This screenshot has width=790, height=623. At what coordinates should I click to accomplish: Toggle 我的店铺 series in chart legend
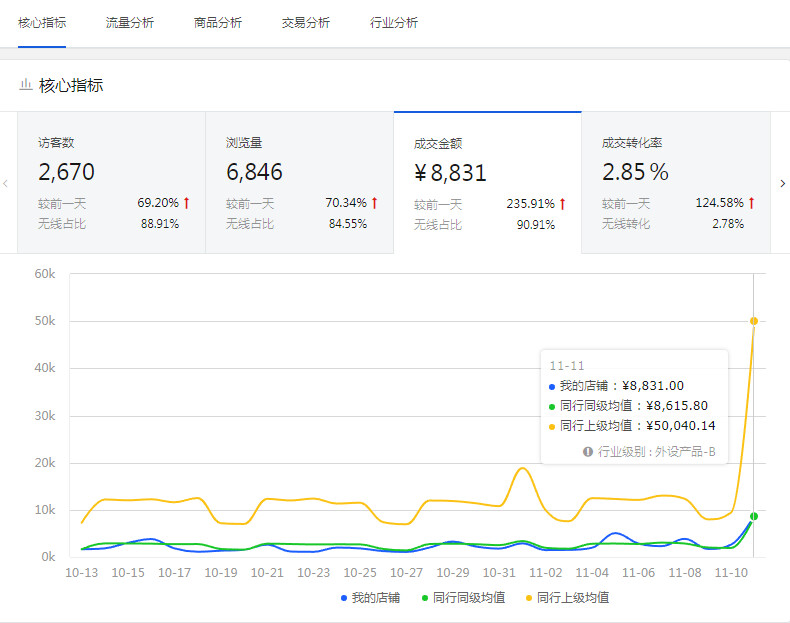(x=371, y=598)
